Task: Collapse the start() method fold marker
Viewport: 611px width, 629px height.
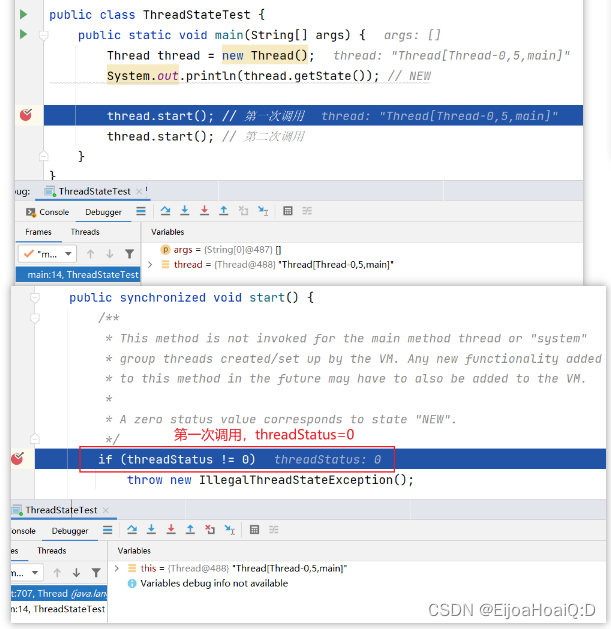Action: point(35,298)
